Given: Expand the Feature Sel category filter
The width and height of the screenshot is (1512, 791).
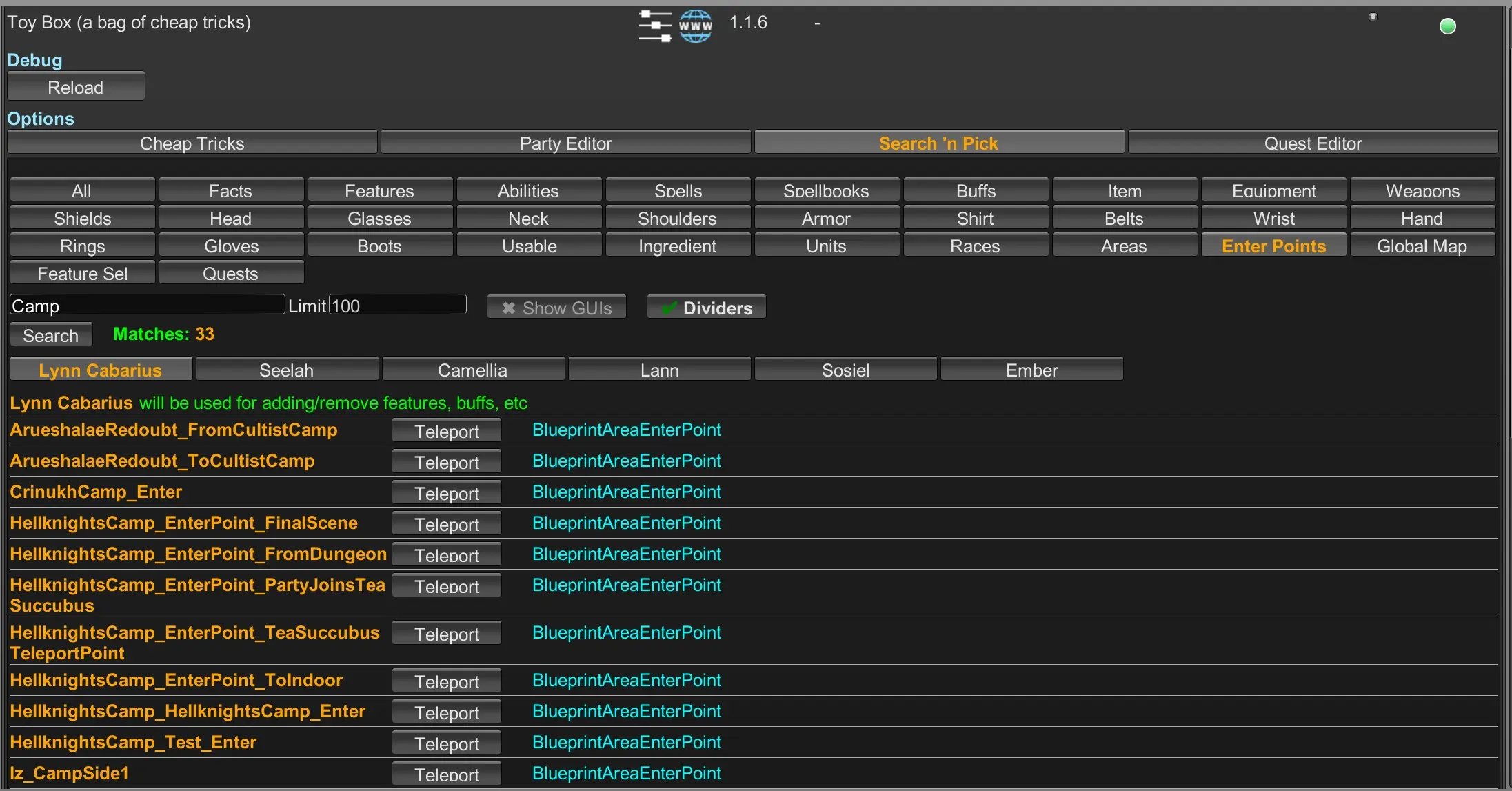Looking at the screenshot, I should (79, 273).
